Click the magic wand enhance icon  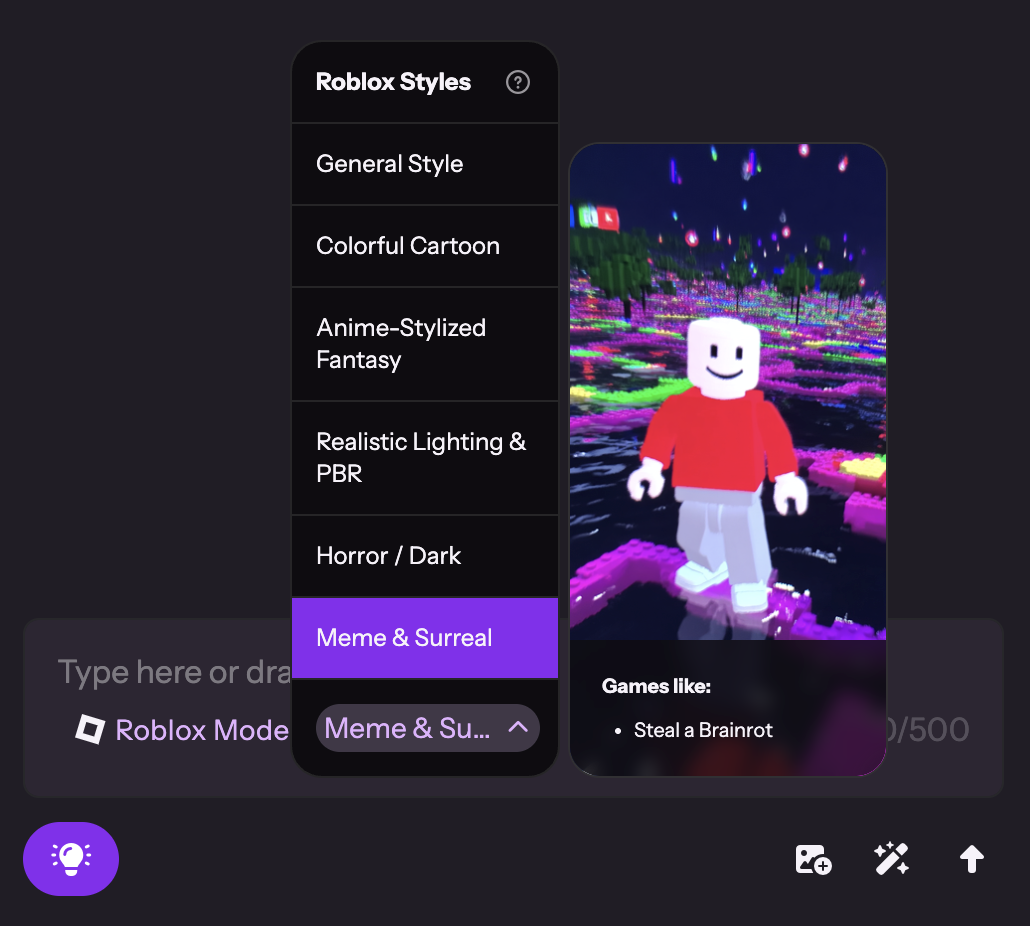click(891, 859)
